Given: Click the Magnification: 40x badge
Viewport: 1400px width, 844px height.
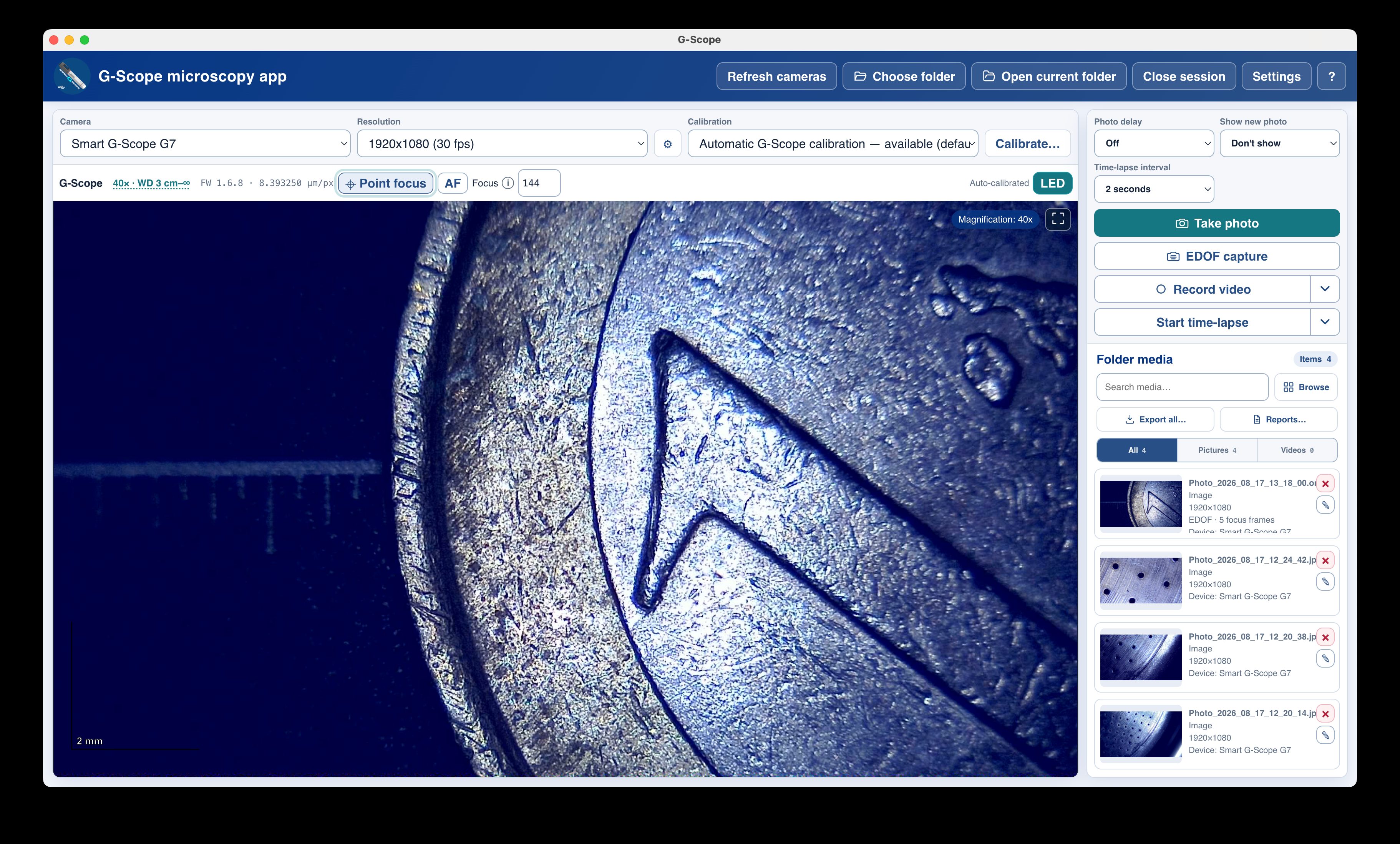Looking at the screenshot, I should 995,219.
